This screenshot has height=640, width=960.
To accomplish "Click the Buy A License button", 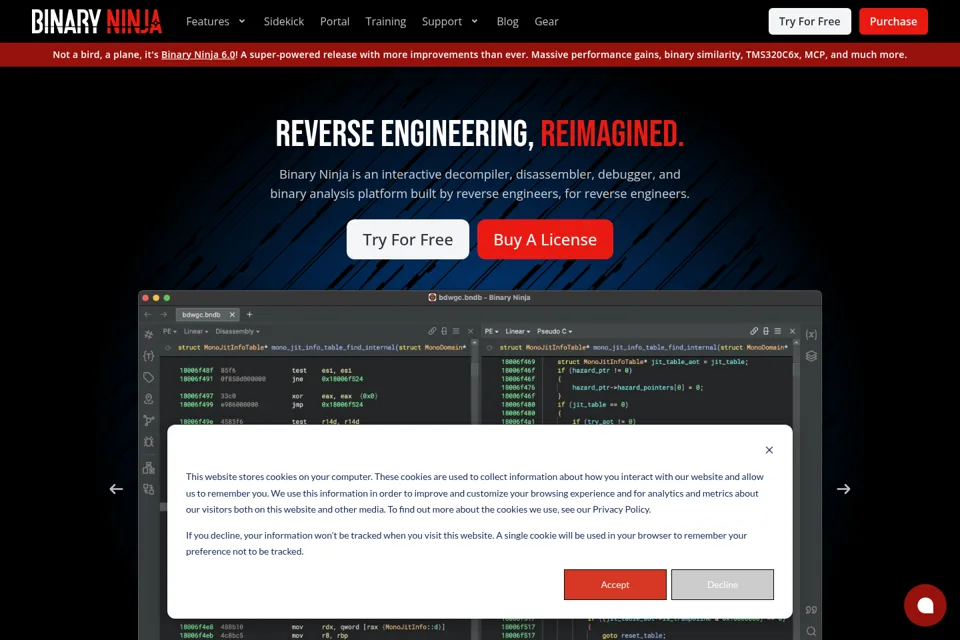I will pos(545,239).
